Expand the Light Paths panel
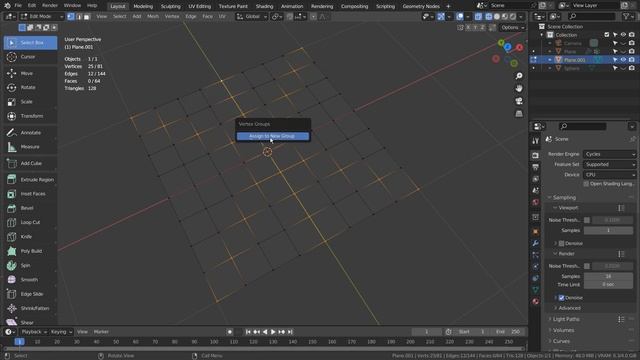The height and width of the screenshot is (360, 640). click(566, 319)
